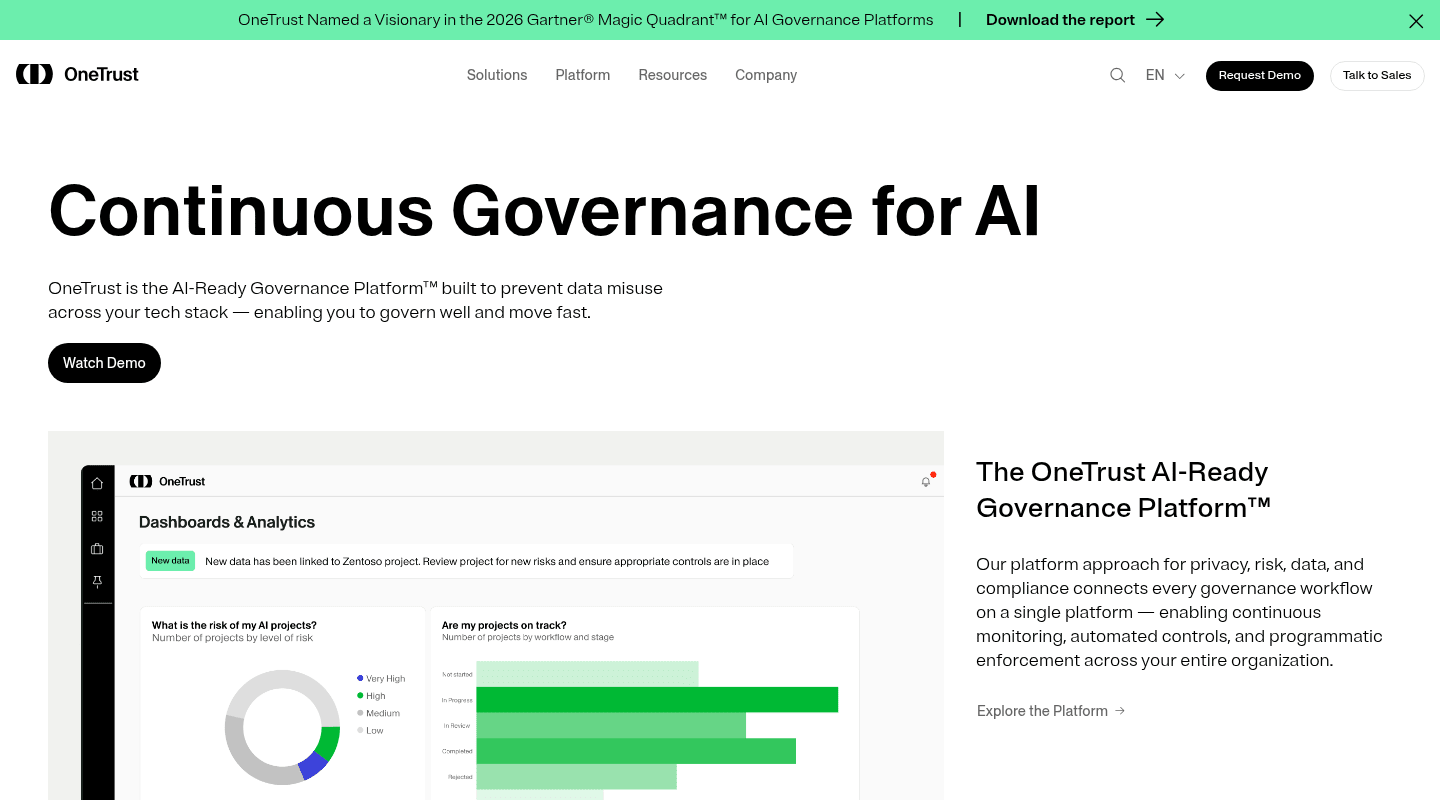Screen dimensions: 1440x800
Task: Click the OneTrust logo inside dashboard preview
Action: click(x=167, y=481)
